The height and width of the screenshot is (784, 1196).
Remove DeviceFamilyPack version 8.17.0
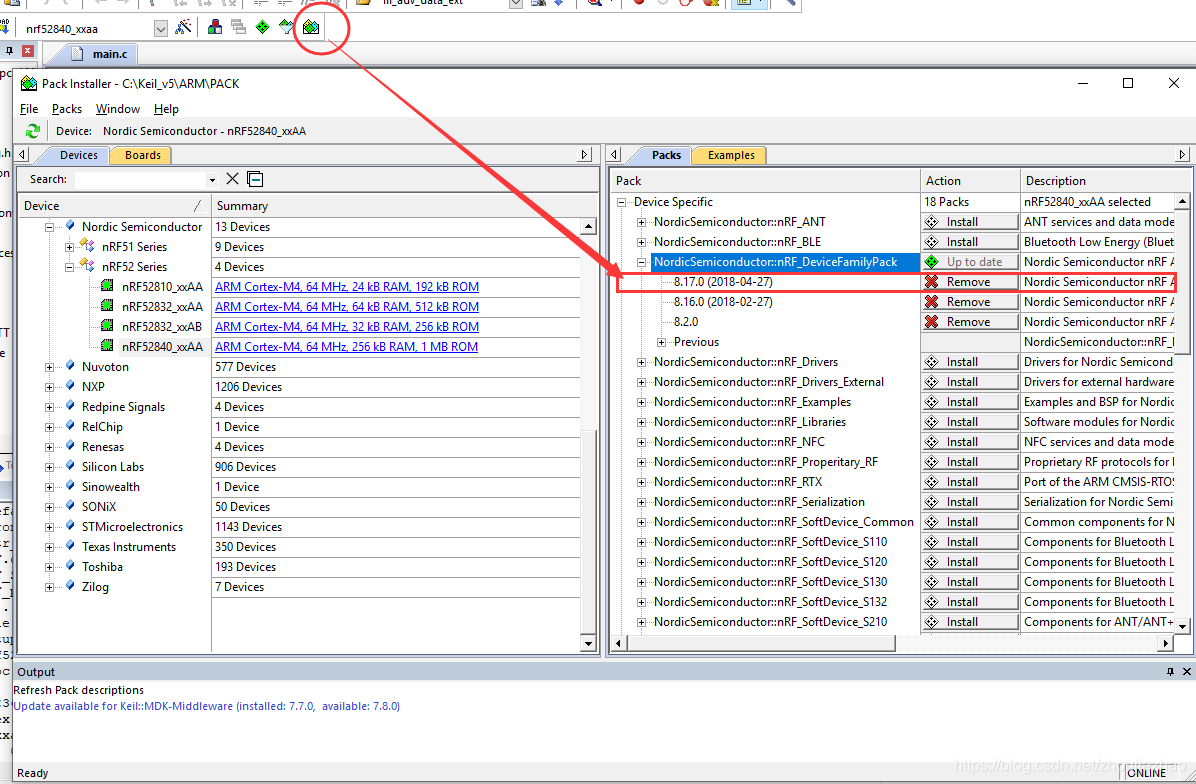coord(970,282)
